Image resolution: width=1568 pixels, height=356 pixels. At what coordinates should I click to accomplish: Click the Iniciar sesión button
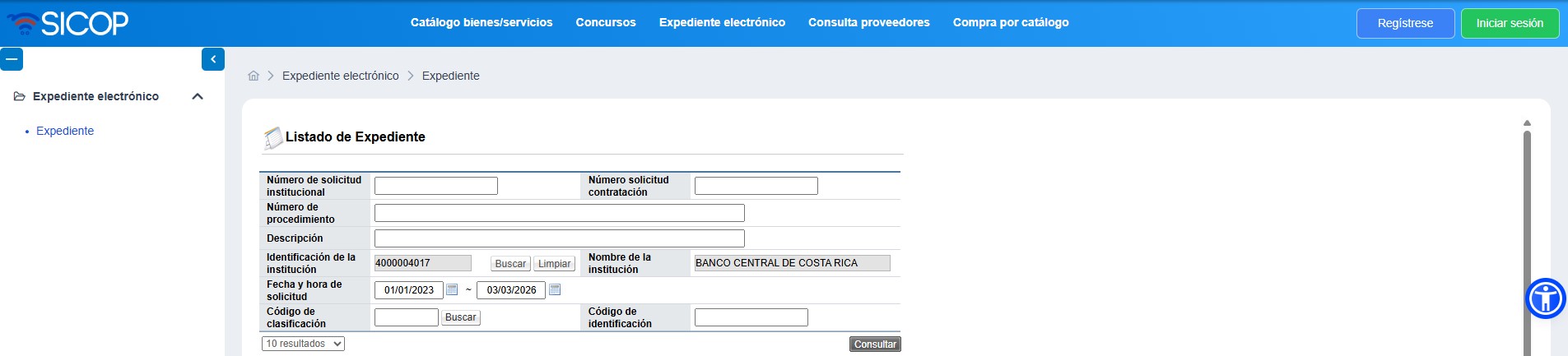[1510, 23]
